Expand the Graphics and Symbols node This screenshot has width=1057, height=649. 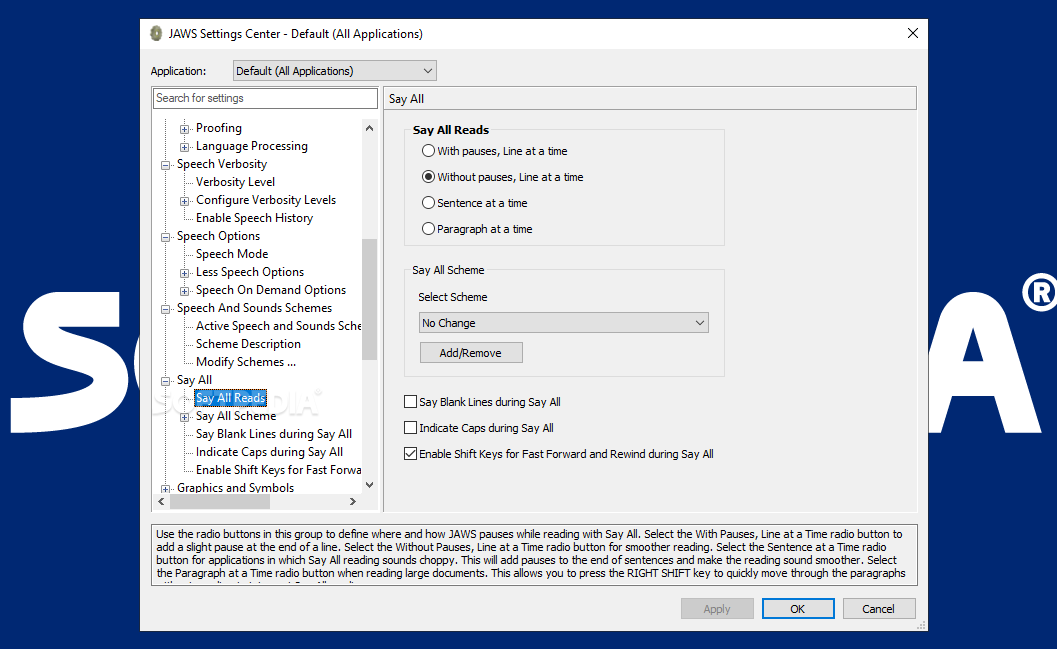[165, 489]
